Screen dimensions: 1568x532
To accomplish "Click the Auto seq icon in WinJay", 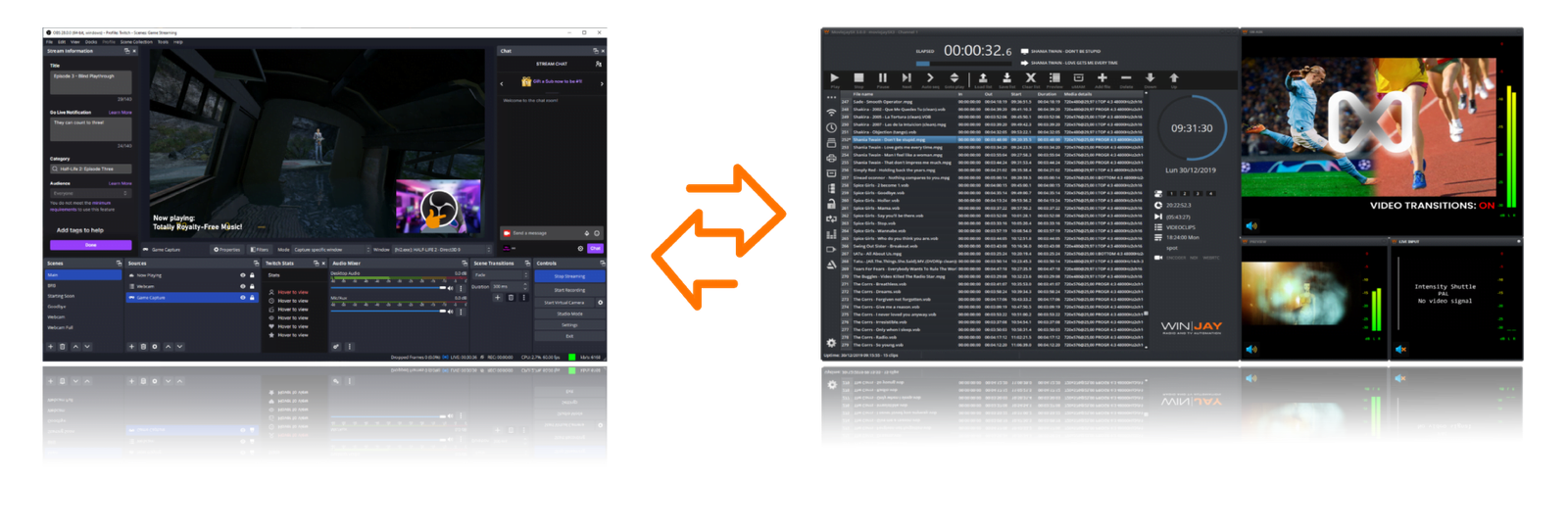I will 930,77.
